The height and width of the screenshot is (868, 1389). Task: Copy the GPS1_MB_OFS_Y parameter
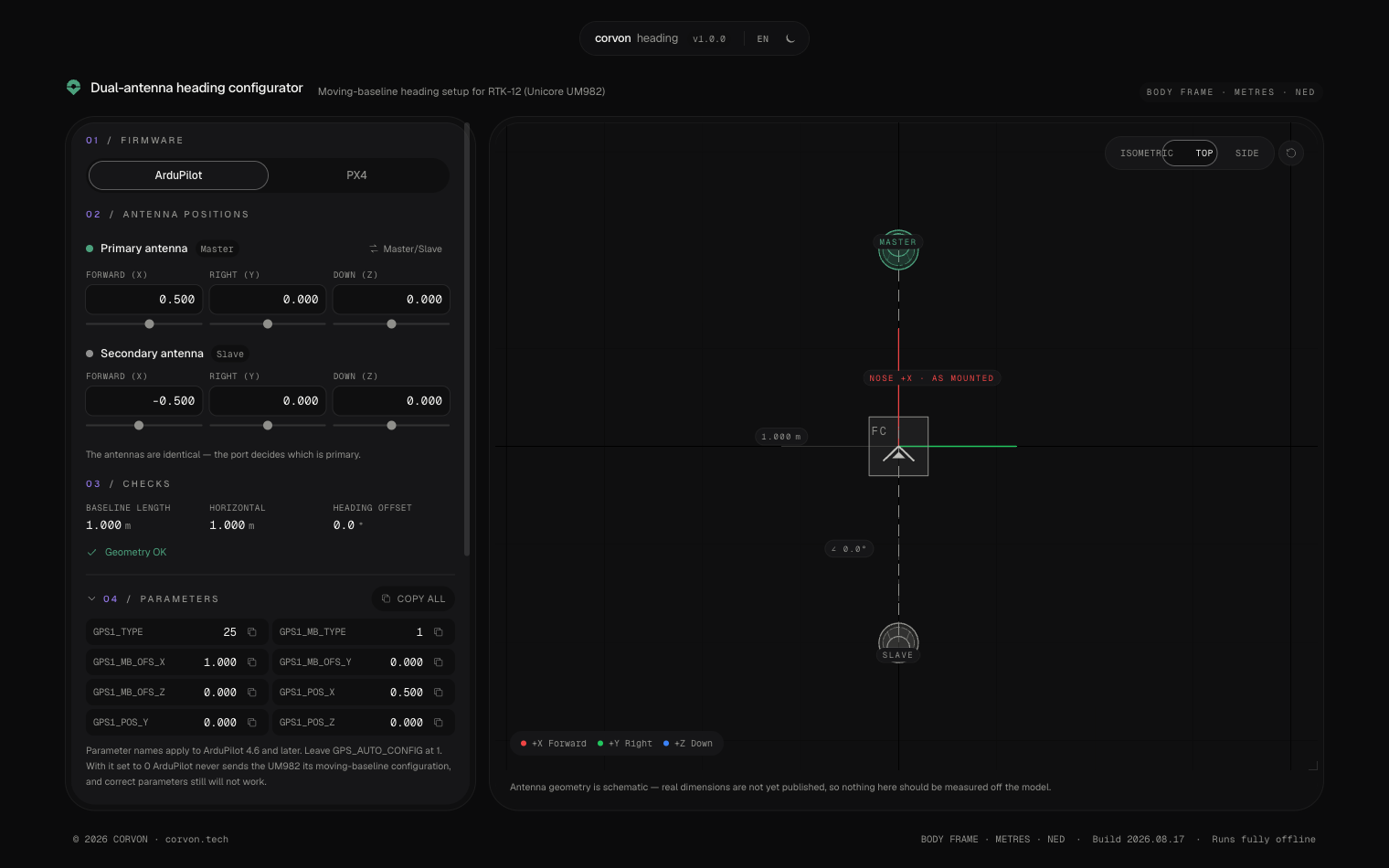coord(439,662)
